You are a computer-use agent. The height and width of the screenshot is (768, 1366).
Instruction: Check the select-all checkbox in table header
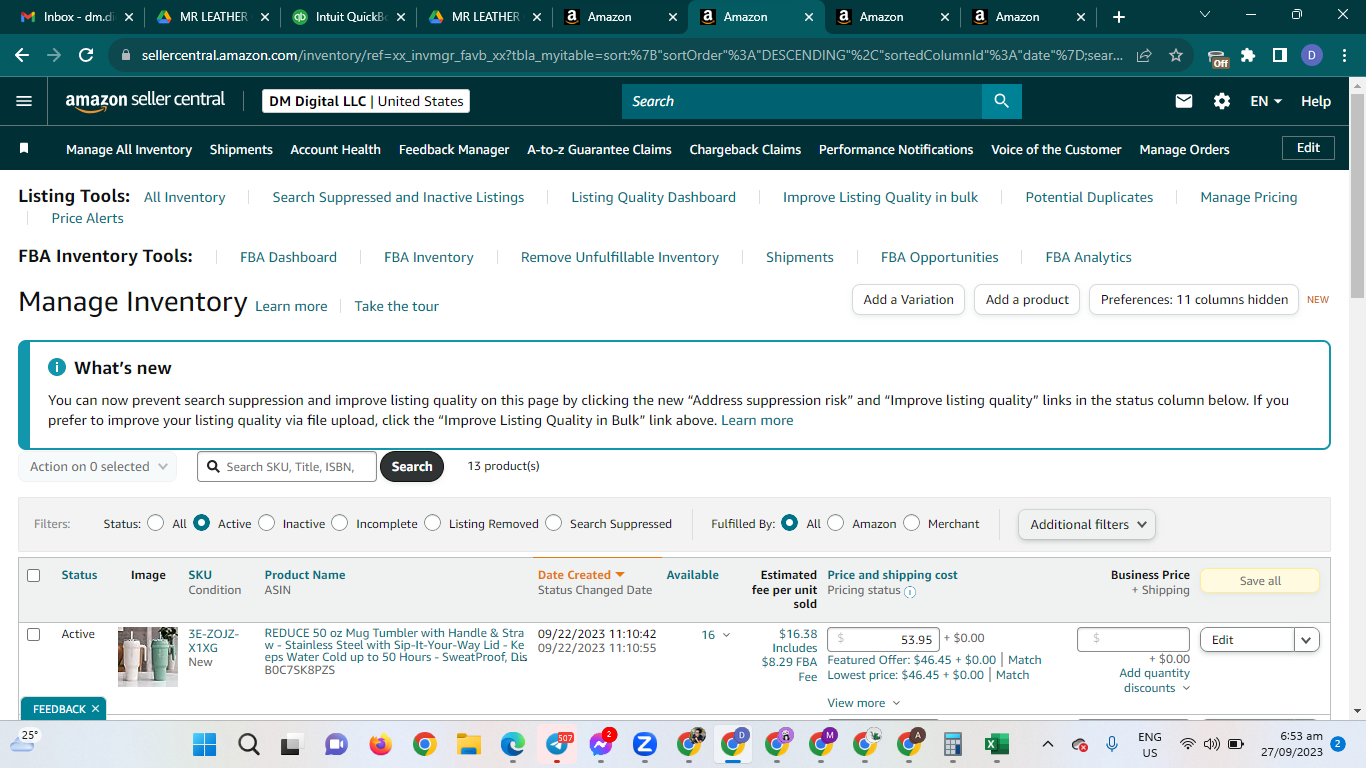point(34,575)
